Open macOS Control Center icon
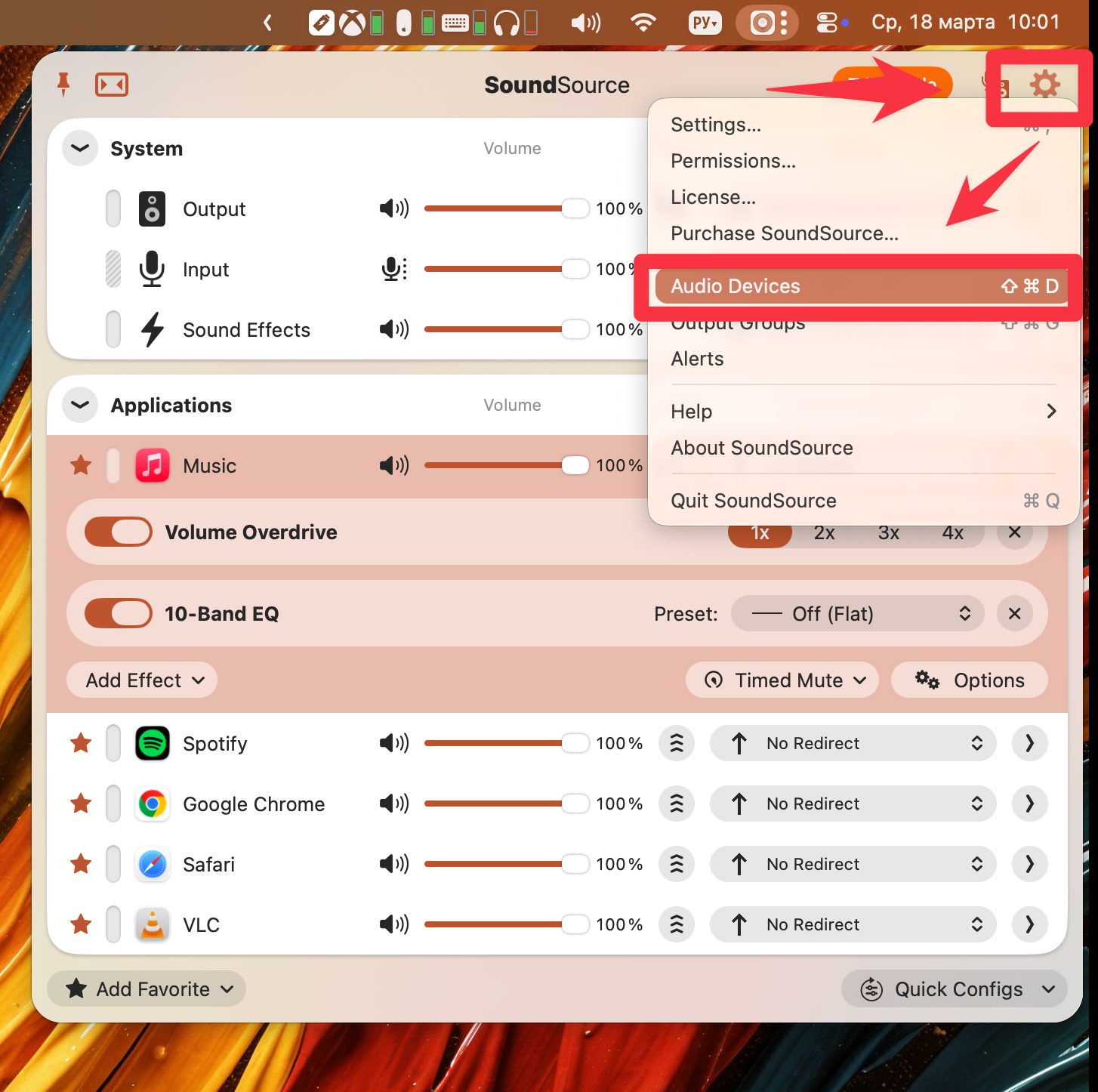Viewport: 1098px width, 1092px height. click(827, 23)
